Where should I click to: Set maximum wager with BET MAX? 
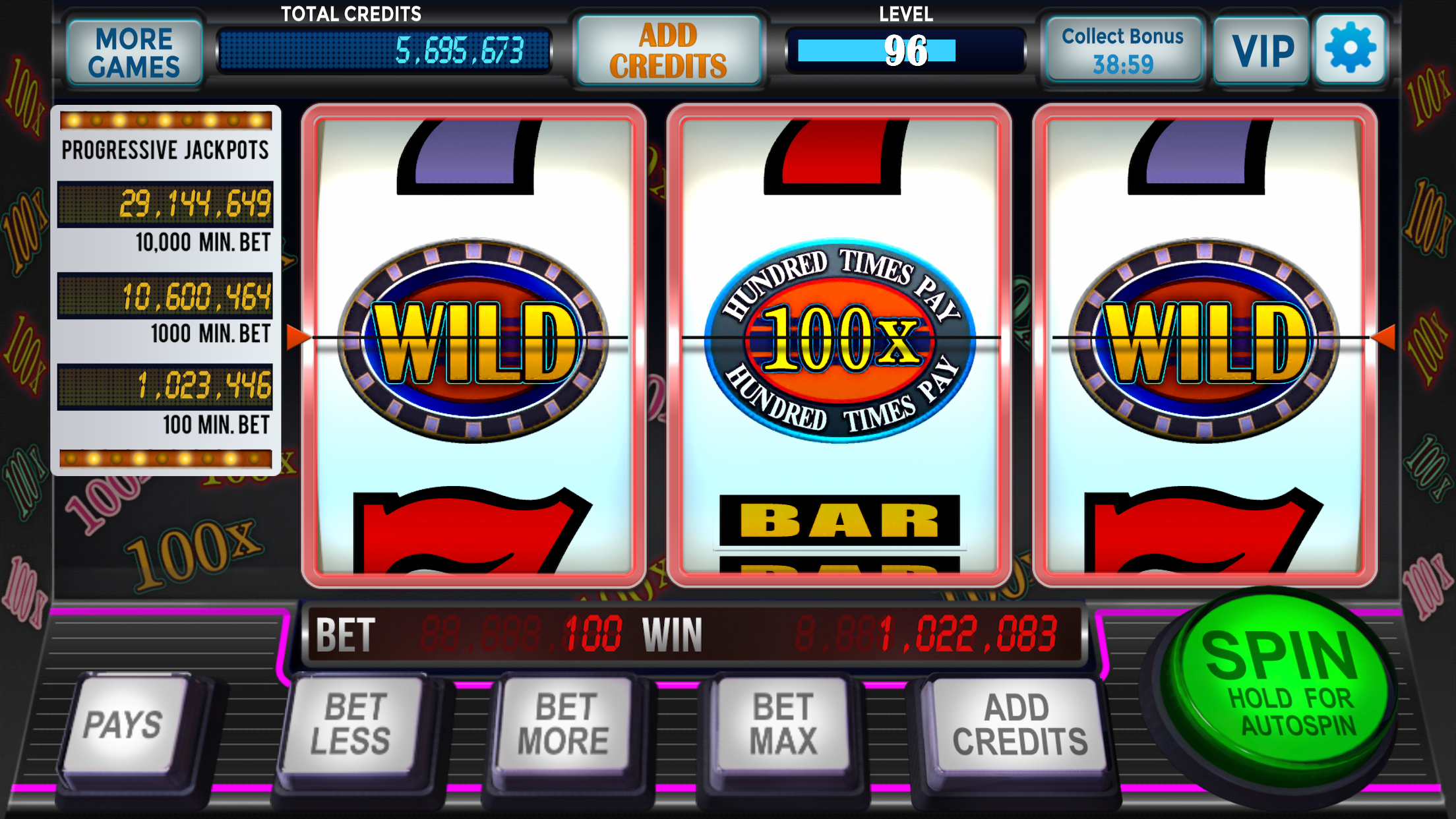pyautogui.click(x=783, y=724)
